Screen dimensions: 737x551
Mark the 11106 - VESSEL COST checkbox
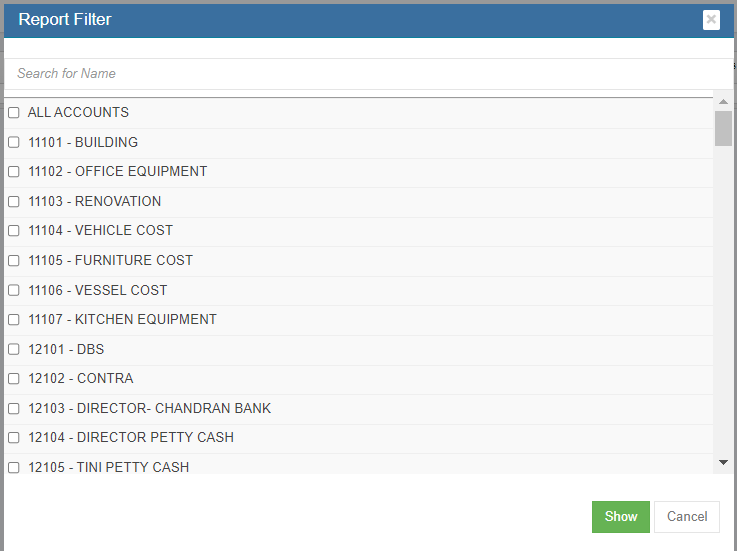14,290
